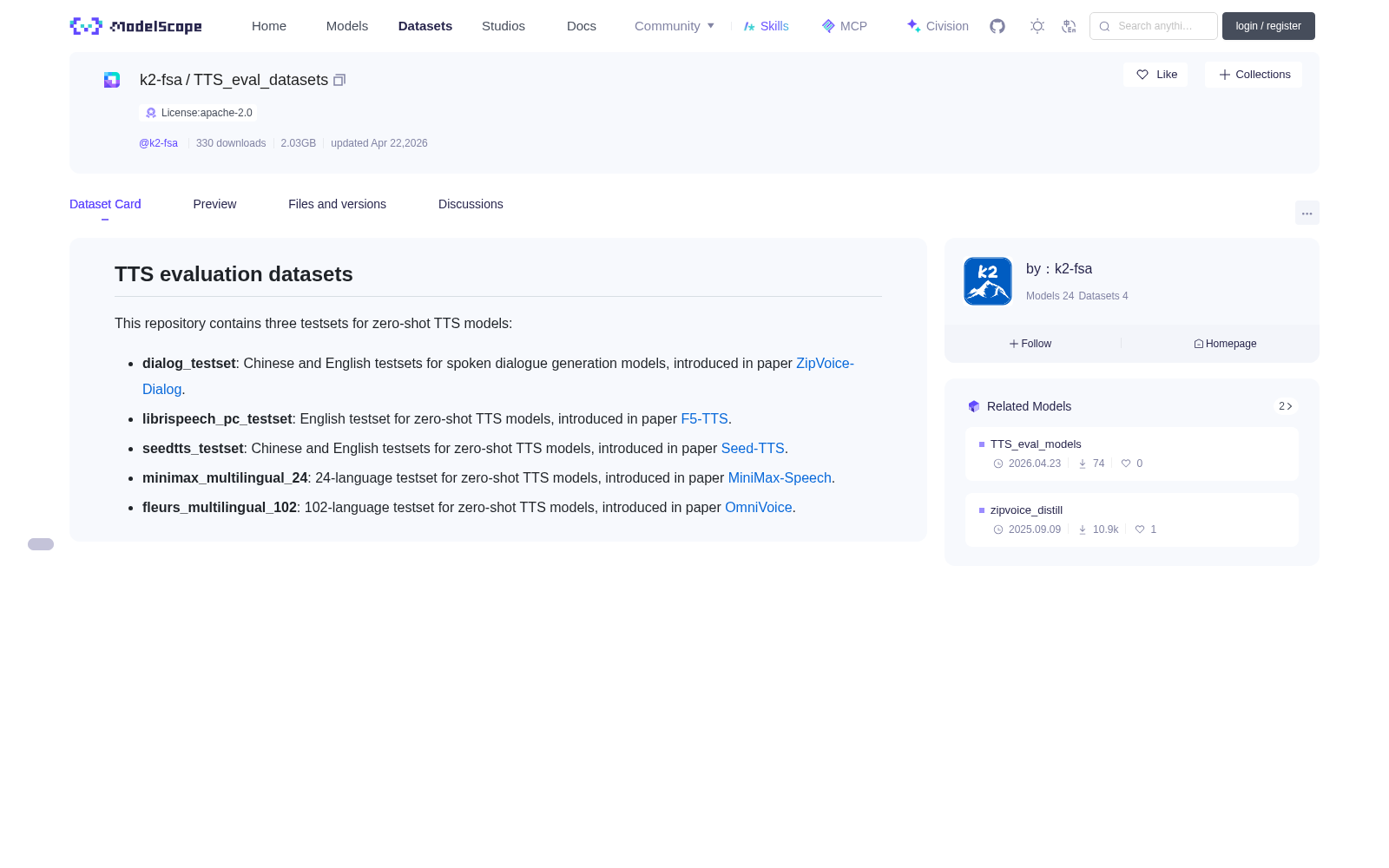The height and width of the screenshot is (868, 1389).
Task: Click the search magnifier icon
Action: coord(1104,26)
